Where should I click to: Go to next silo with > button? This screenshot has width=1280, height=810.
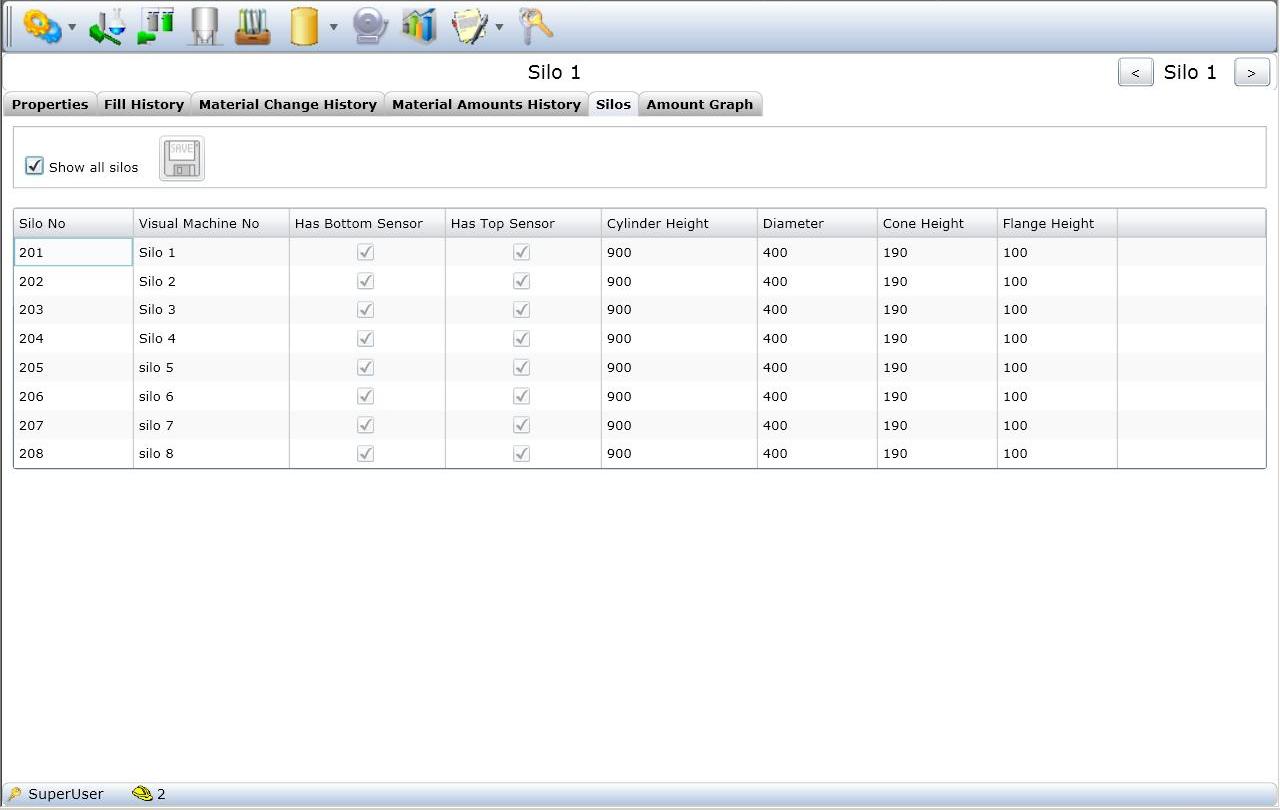coord(1251,73)
